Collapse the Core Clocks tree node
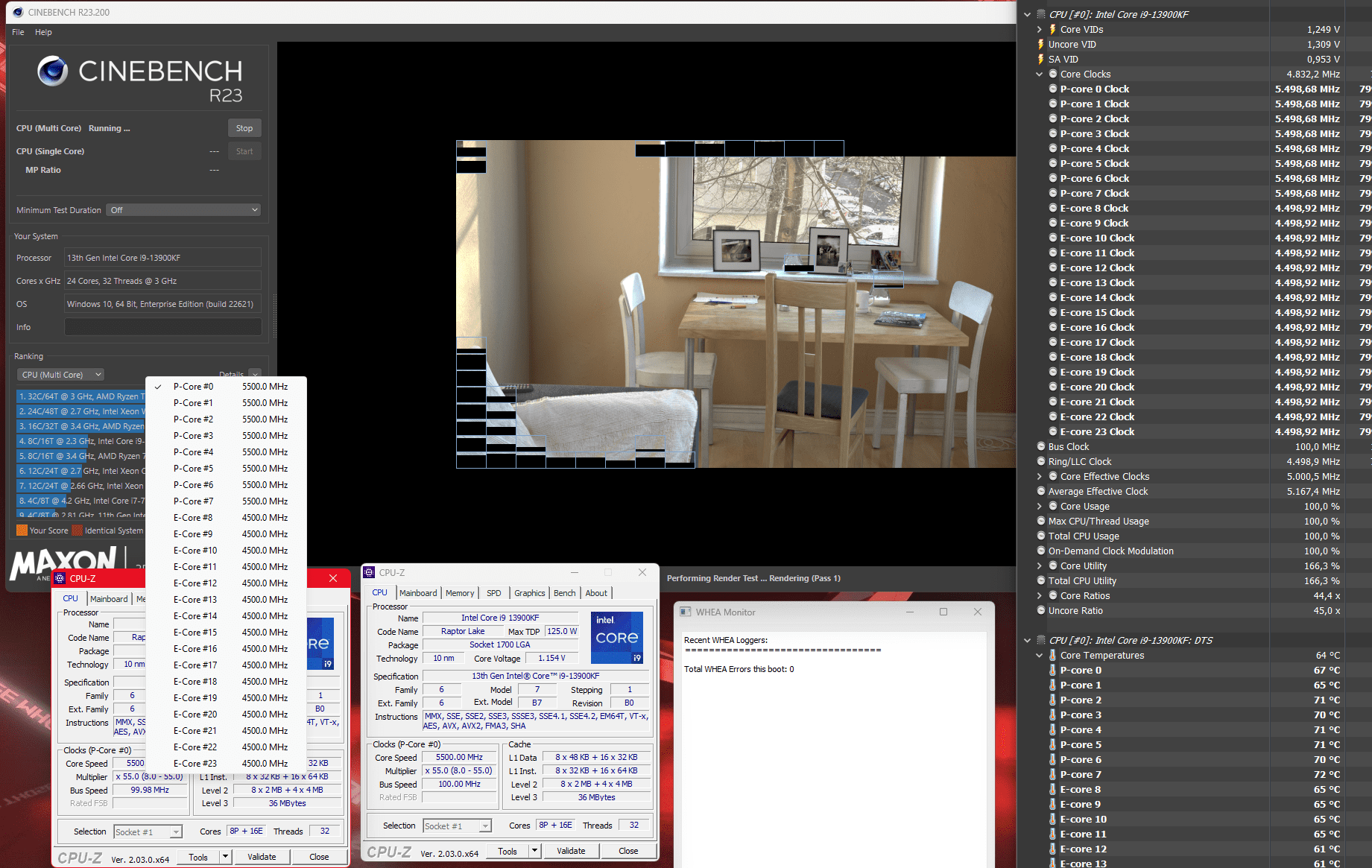The image size is (1372, 868). pyautogui.click(x=1040, y=74)
